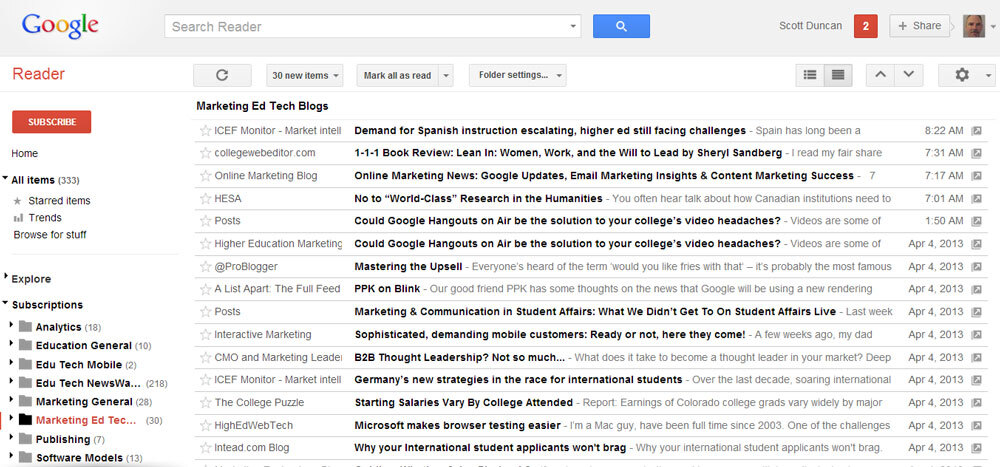Star the @ProBlogger Mastering the Upsell item

coord(205,267)
